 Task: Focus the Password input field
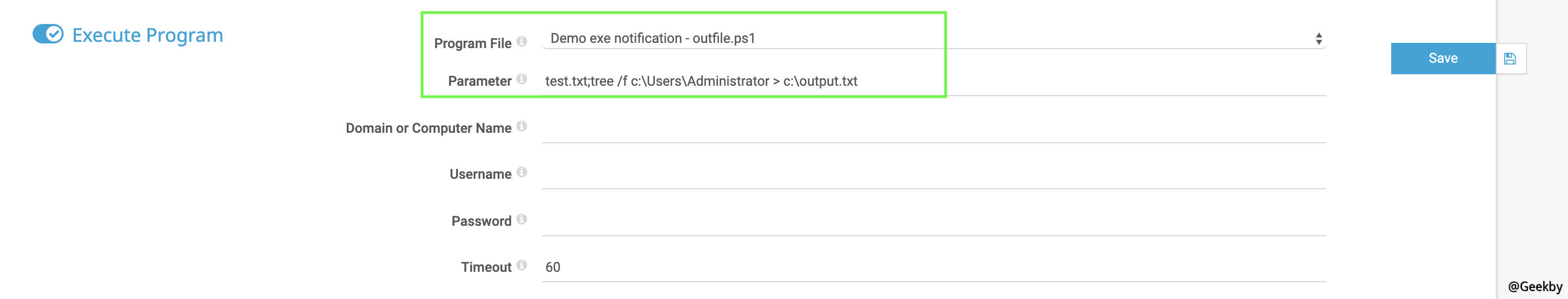(x=934, y=222)
